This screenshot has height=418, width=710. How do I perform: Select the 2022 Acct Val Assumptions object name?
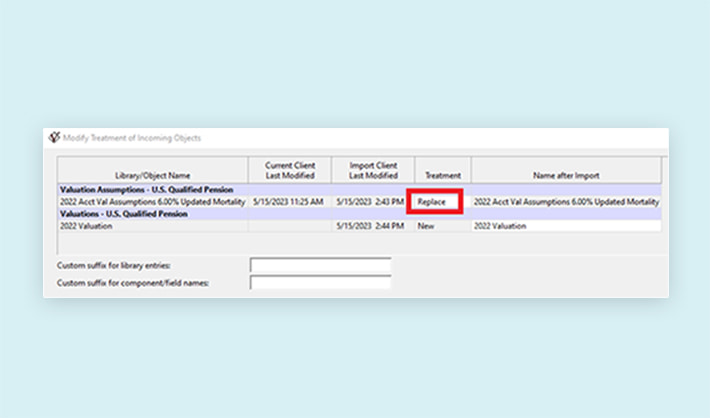tap(152, 202)
